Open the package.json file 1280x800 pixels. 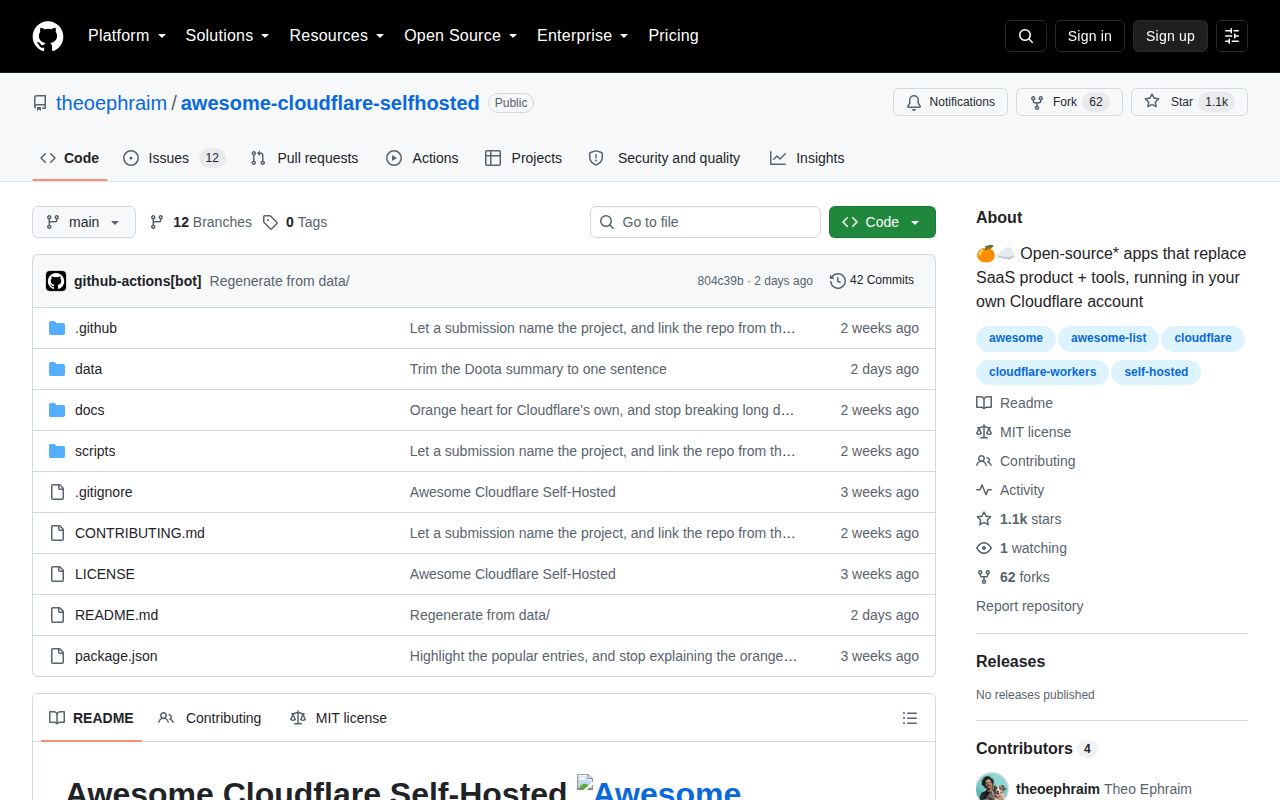(116, 656)
